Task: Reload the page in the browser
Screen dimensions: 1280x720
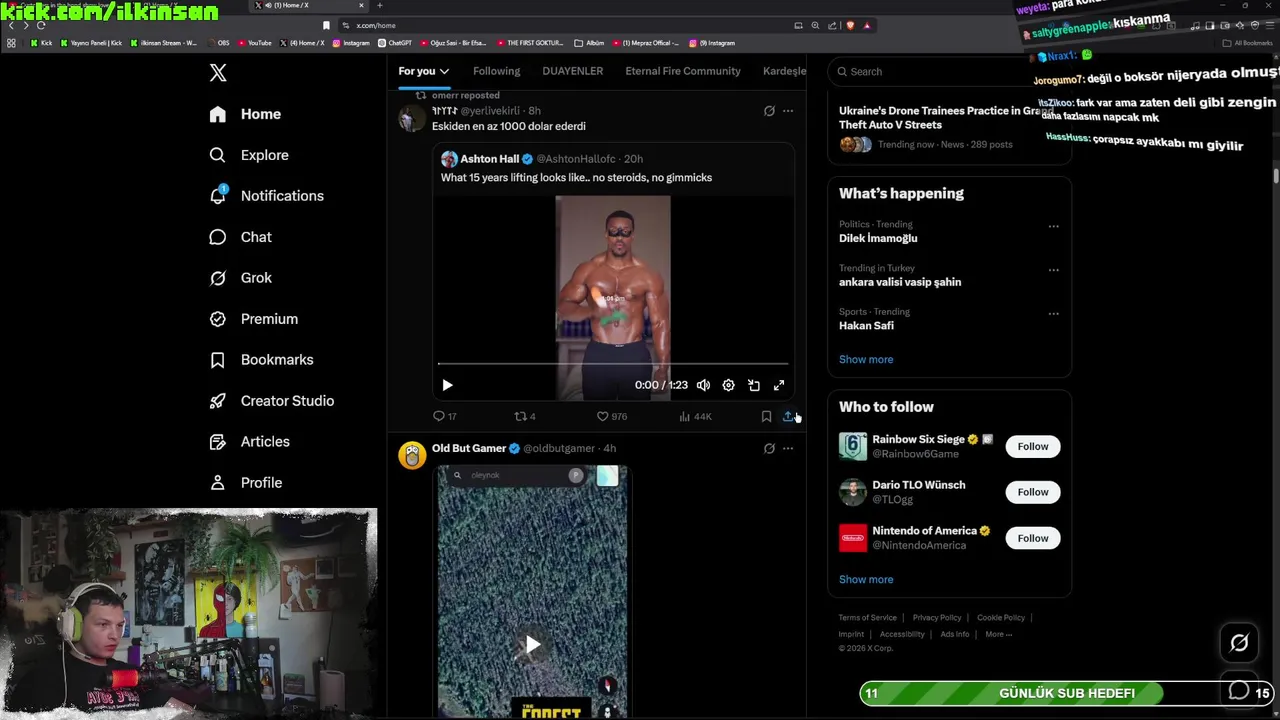Action: [41, 25]
